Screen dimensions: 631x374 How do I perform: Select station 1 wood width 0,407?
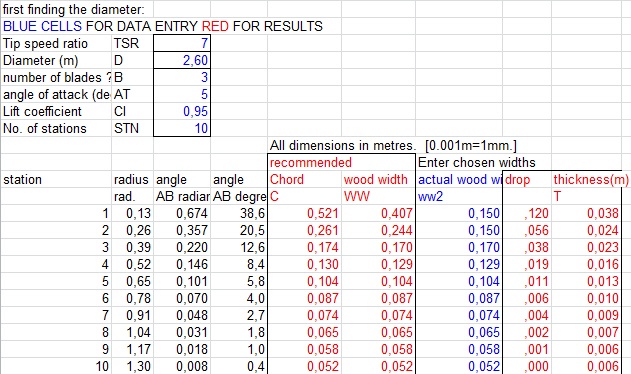point(378,213)
